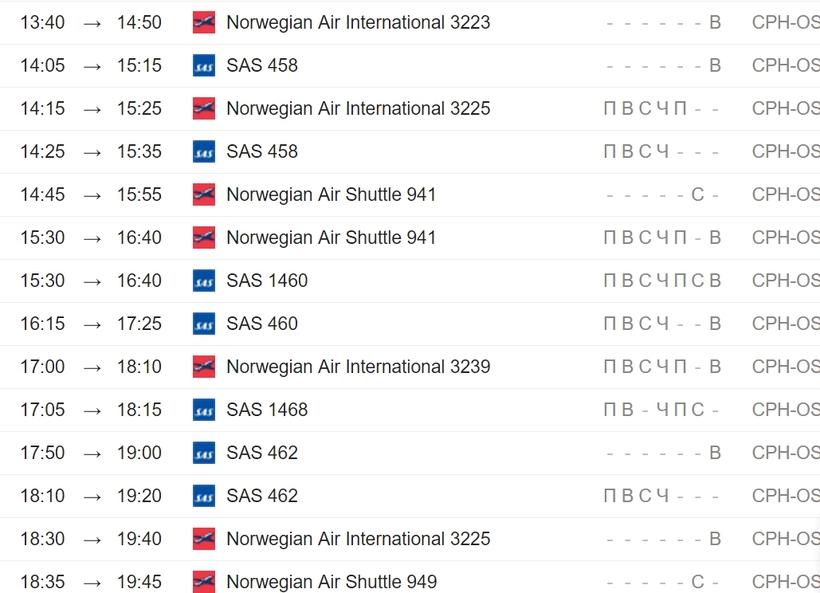Open SAS 460 flight details

click(x=262, y=324)
